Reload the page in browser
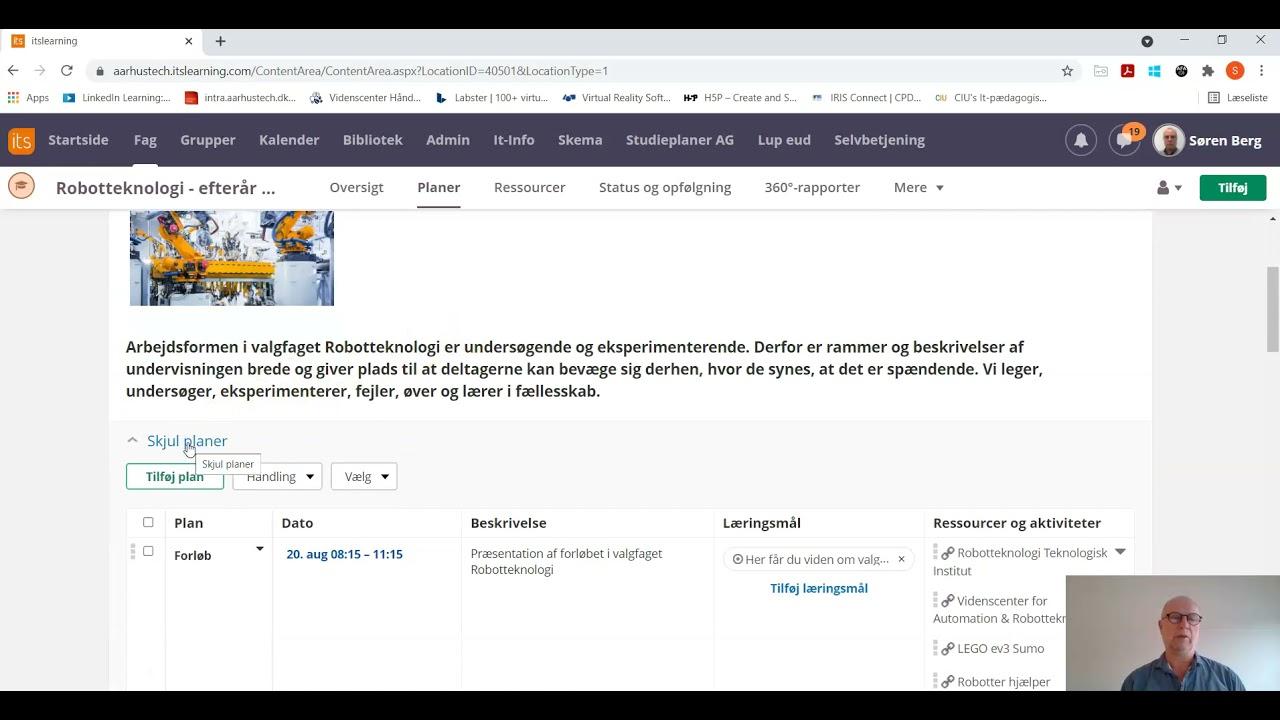This screenshot has width=1280, height=720. (x=66, y=71)
